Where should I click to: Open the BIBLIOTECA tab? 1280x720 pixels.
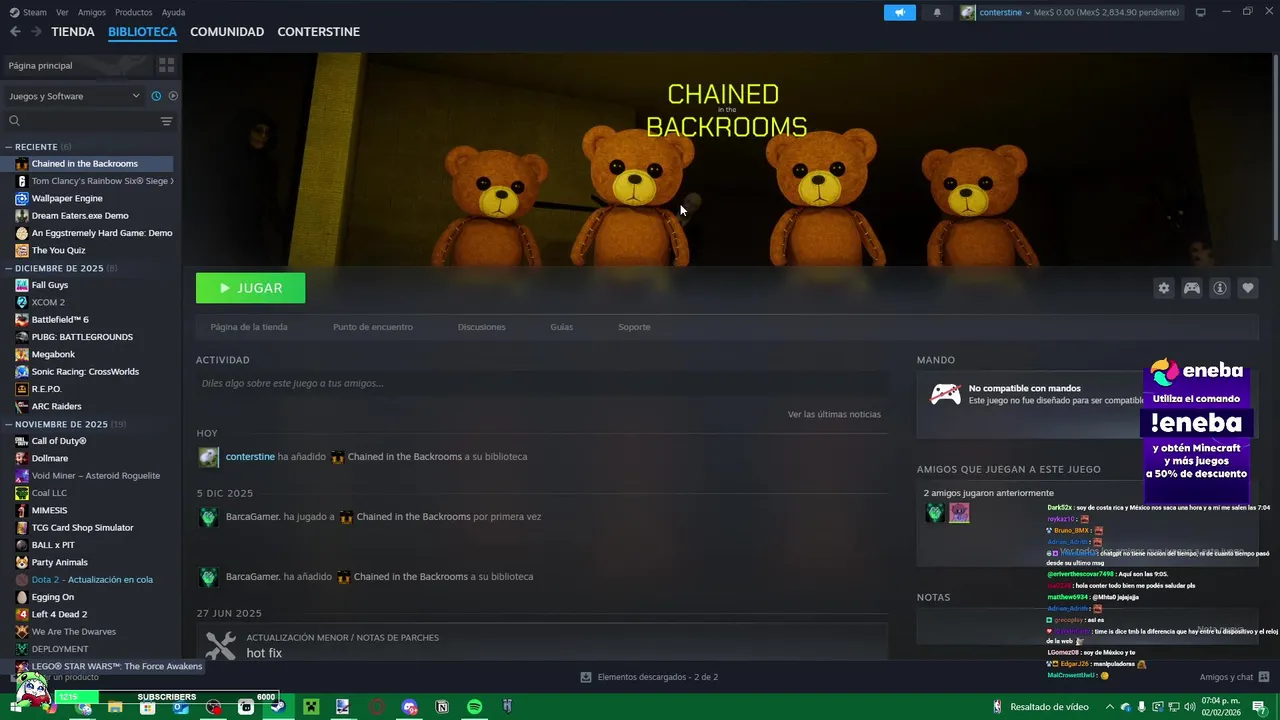pyautogui.click(x=142, y=32)
